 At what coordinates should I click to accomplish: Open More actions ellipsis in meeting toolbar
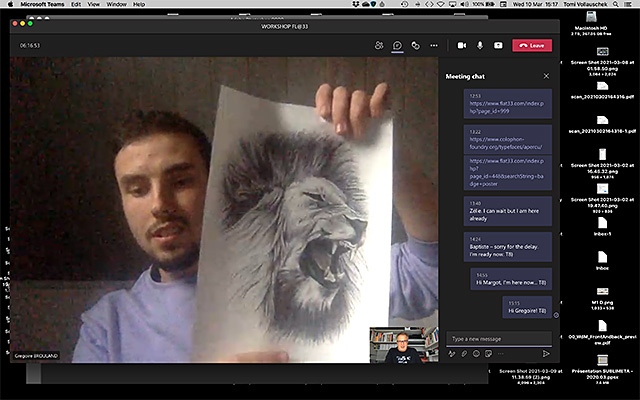(x=434, y=45)
